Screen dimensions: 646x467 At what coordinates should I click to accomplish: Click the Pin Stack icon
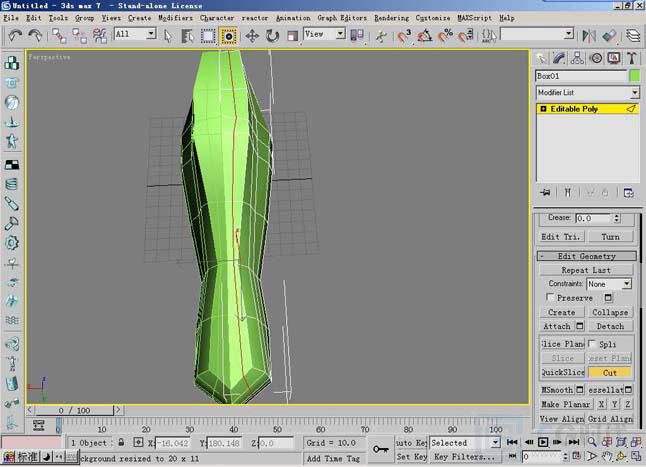pyautogui.click(x=545, y=193)
